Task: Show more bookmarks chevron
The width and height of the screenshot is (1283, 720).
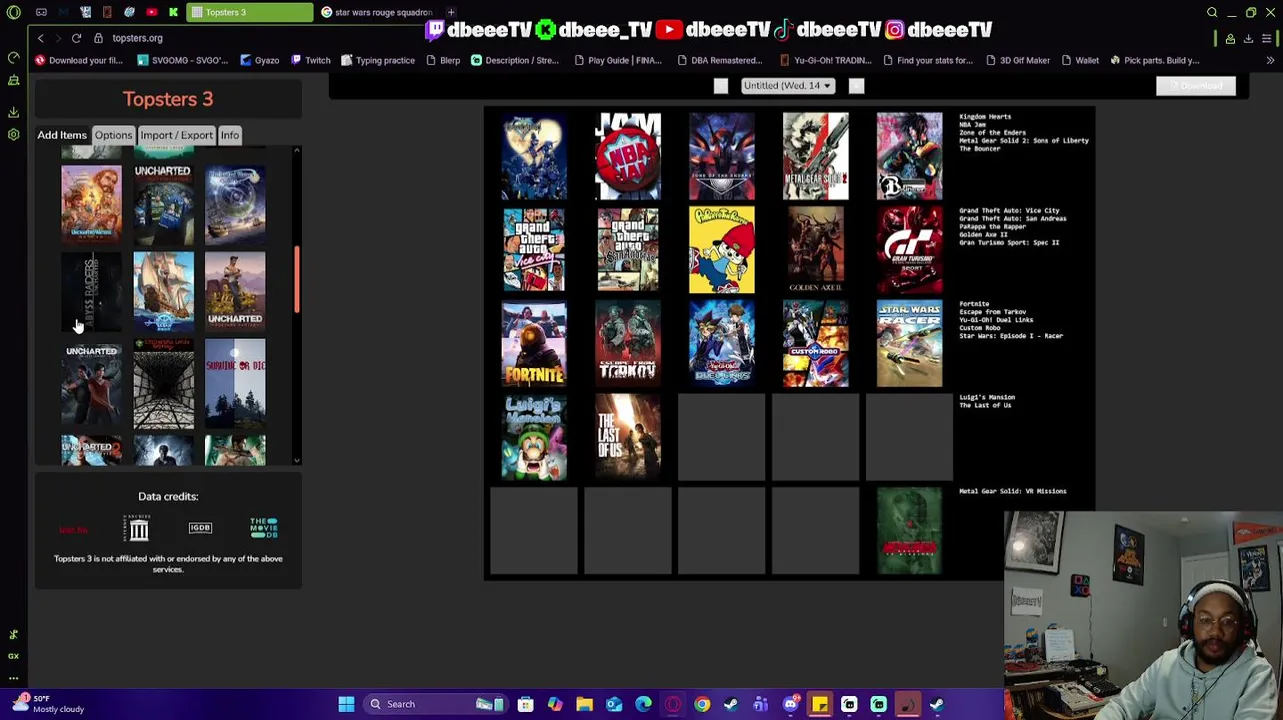Action: click(1270, 60)
